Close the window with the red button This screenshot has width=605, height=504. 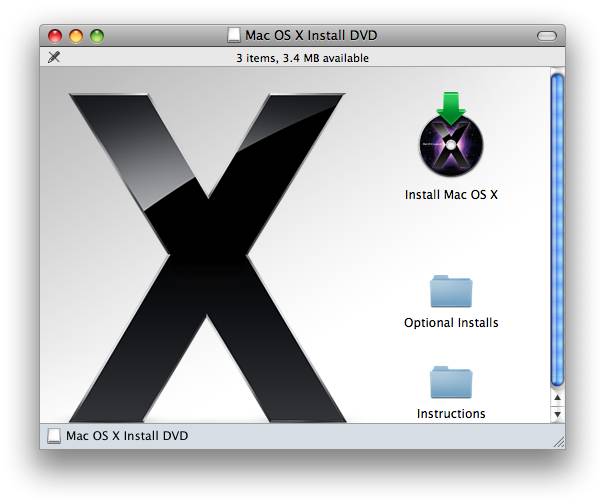(x=55, y=36)
